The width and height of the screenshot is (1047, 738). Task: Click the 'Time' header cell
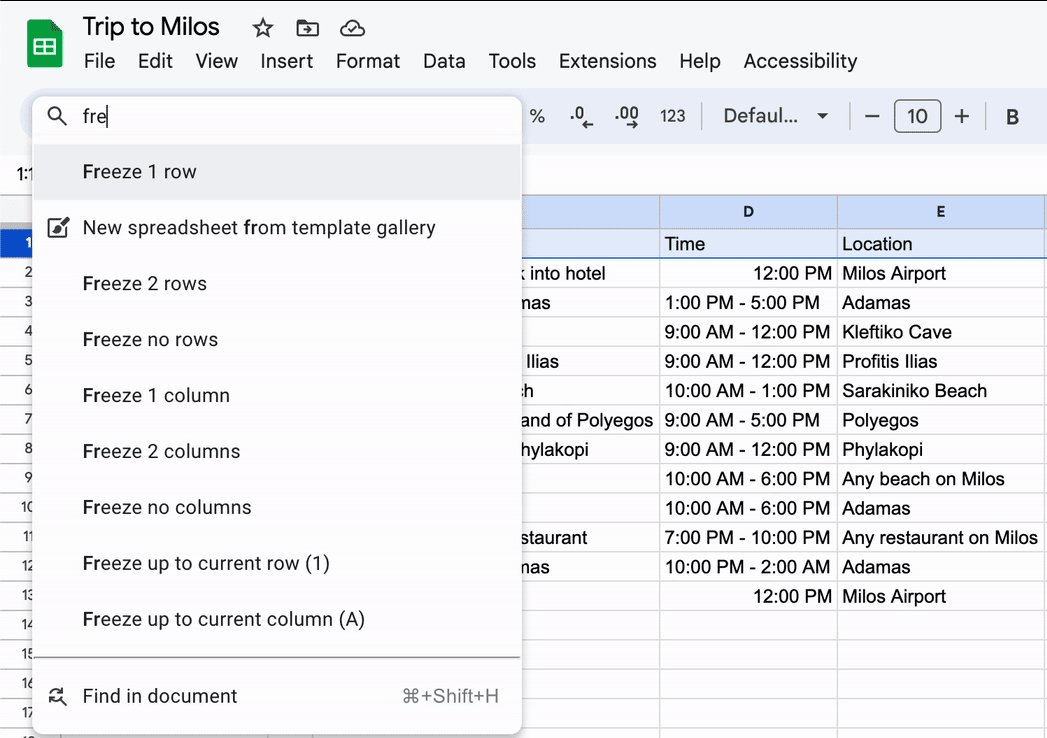pyautogui.click(x=748, y=244)
